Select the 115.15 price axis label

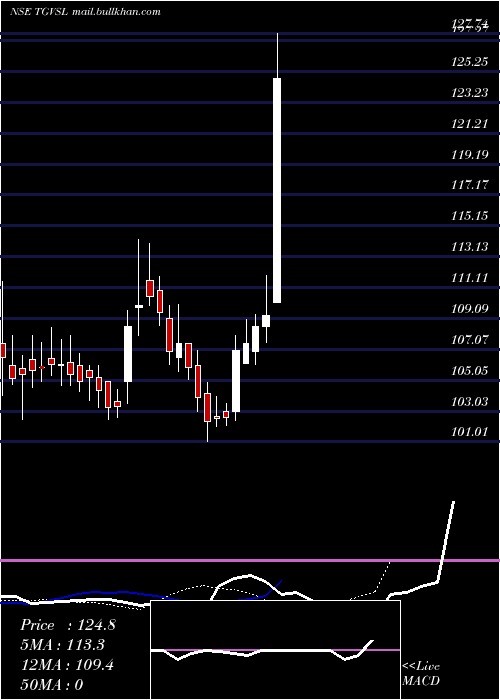click(x=469, y=216)
